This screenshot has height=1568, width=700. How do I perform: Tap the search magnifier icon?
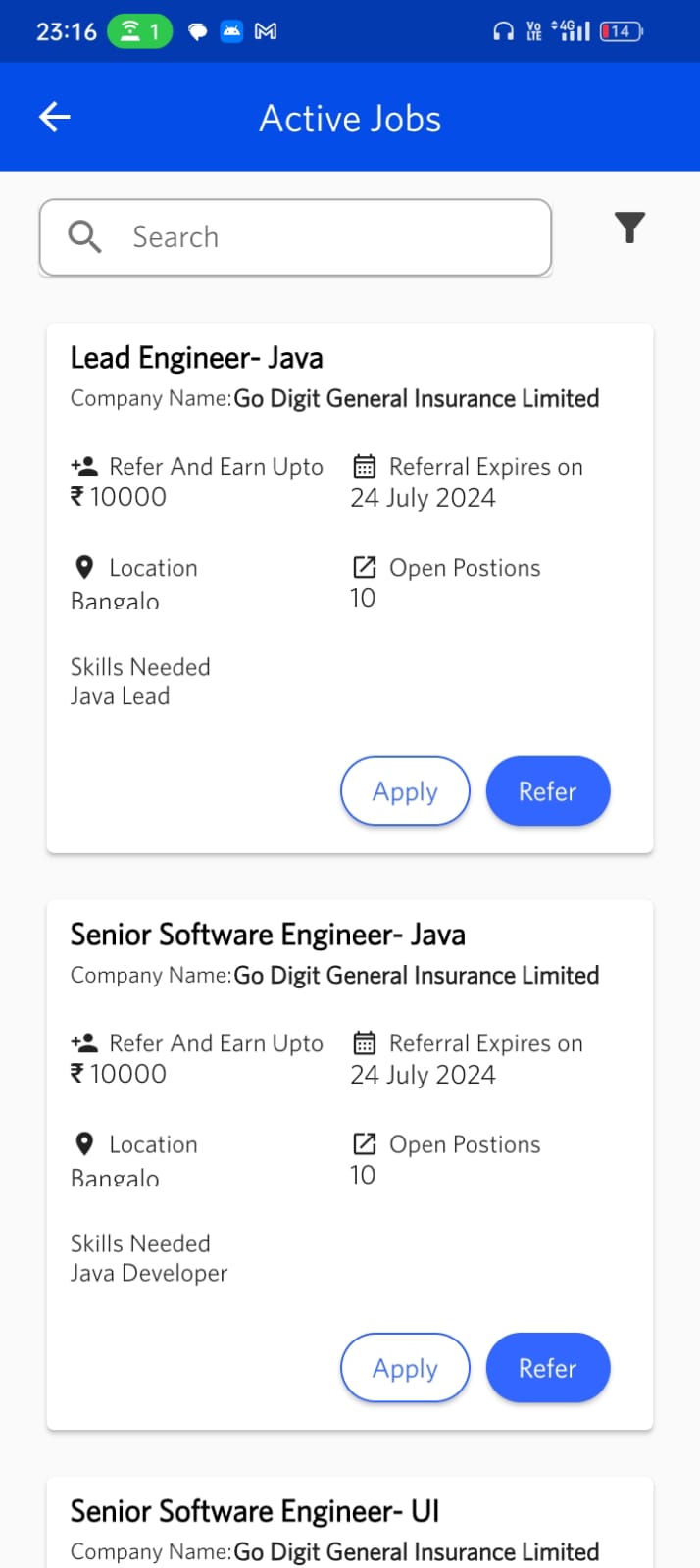click(x=85, y=236)
